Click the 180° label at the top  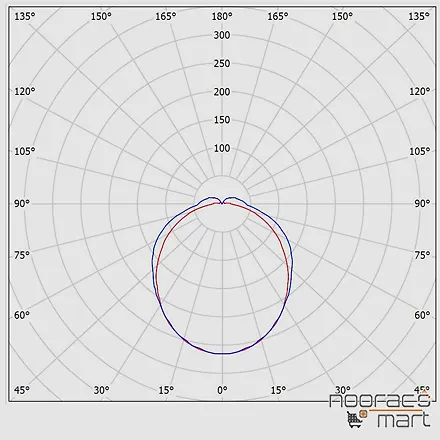(222, 16)
